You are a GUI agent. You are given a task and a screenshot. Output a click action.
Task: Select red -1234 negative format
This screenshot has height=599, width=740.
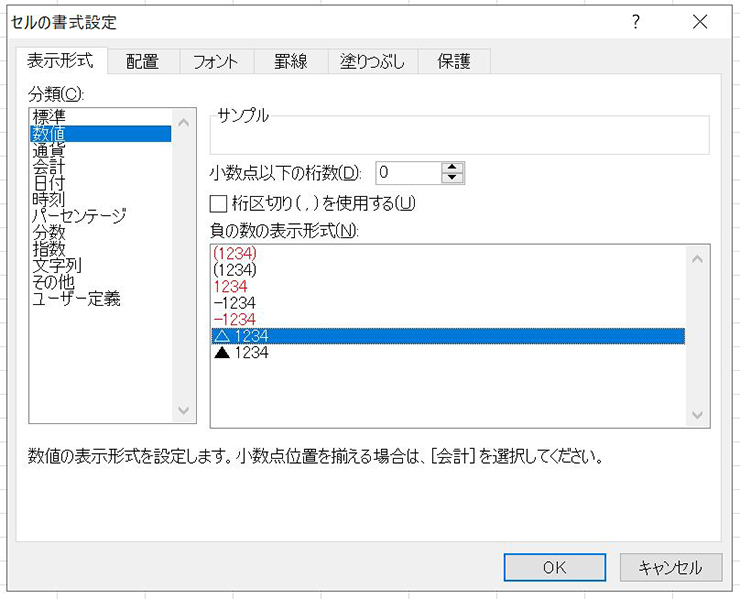click(x=448, y=320)
